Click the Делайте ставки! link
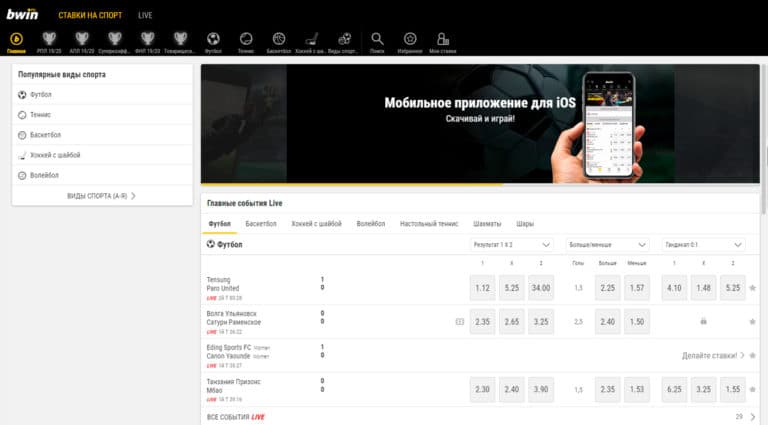This screenshot has width=768, height=425. (713, 355)
